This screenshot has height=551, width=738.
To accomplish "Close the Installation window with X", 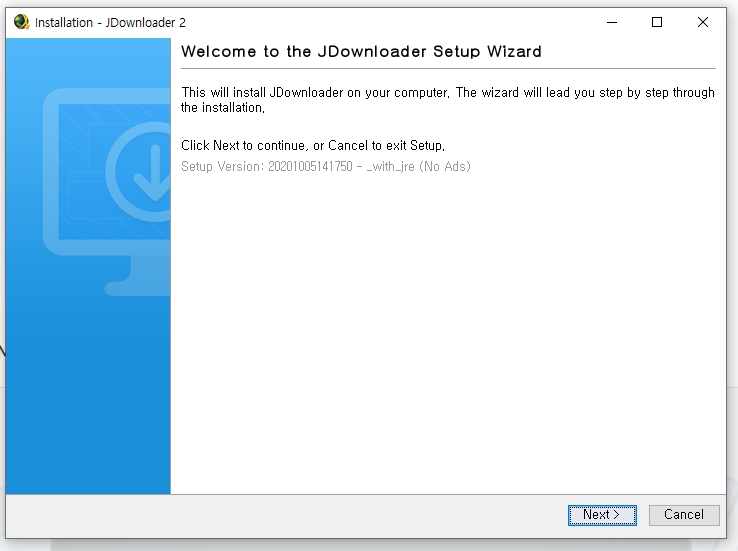I will pos(703,22).
